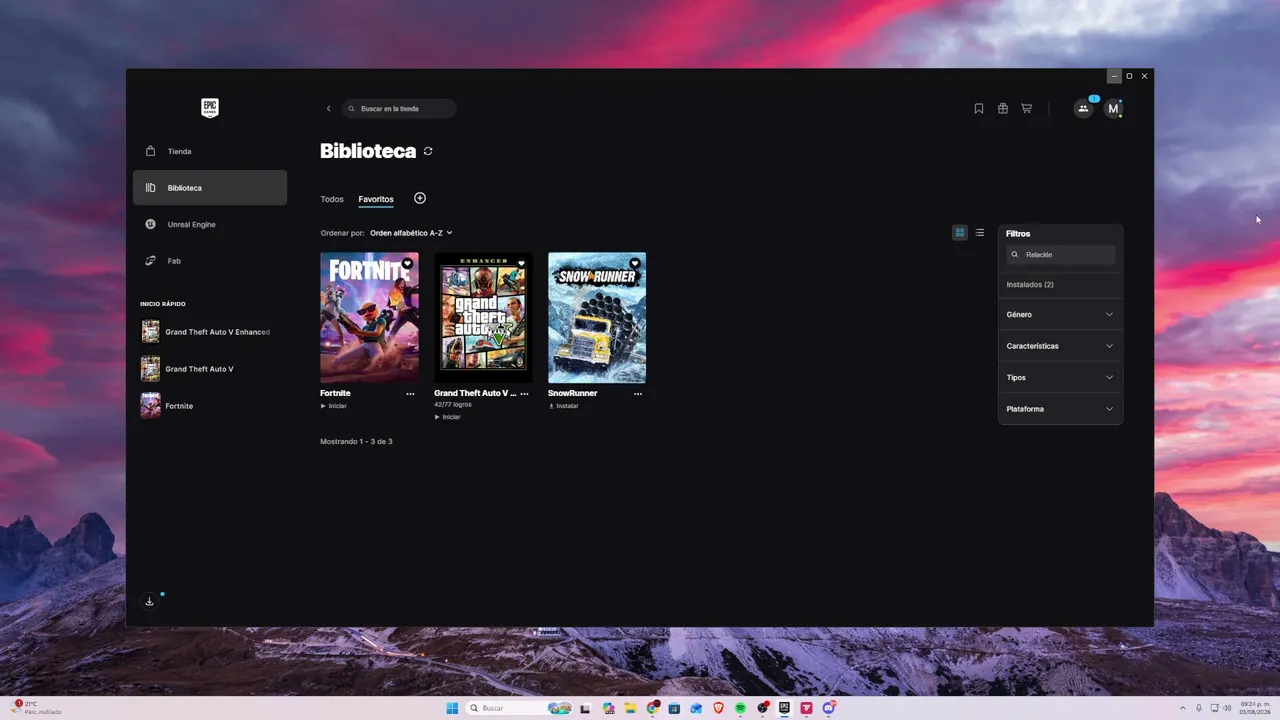1280x720 pixels.
Task: Open Fab in the sidebar
Action: click(x=210, y=261)
